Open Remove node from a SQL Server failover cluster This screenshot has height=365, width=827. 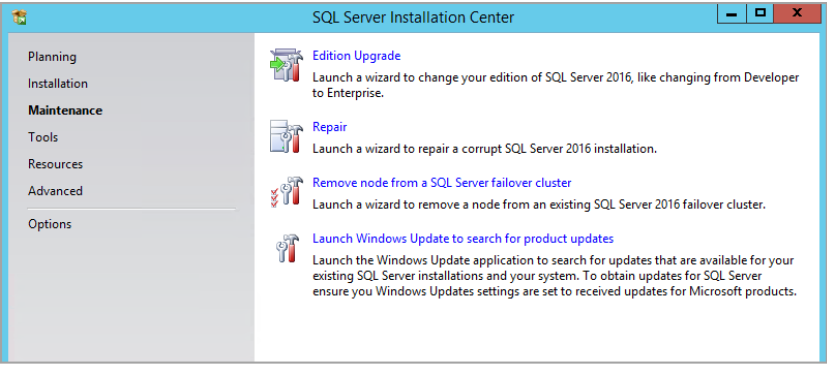click(442, 182)
